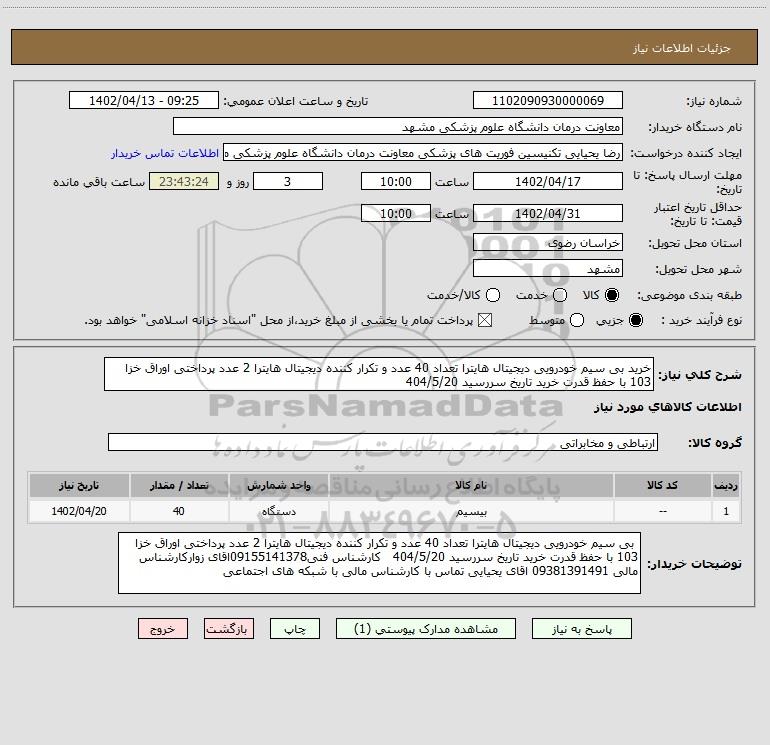Click the ردیف column header
Screen dimensions: 770x745
[x=726, y=486]
